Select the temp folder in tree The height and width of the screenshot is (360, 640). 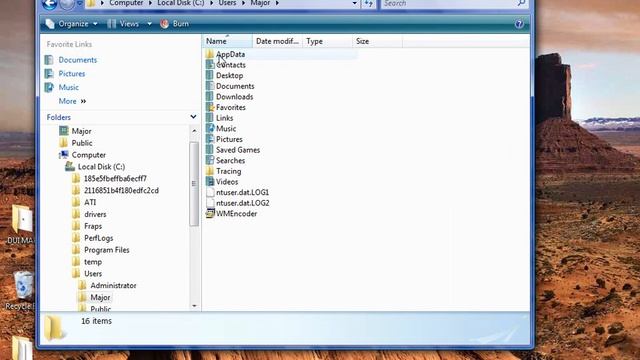[93, 262]
